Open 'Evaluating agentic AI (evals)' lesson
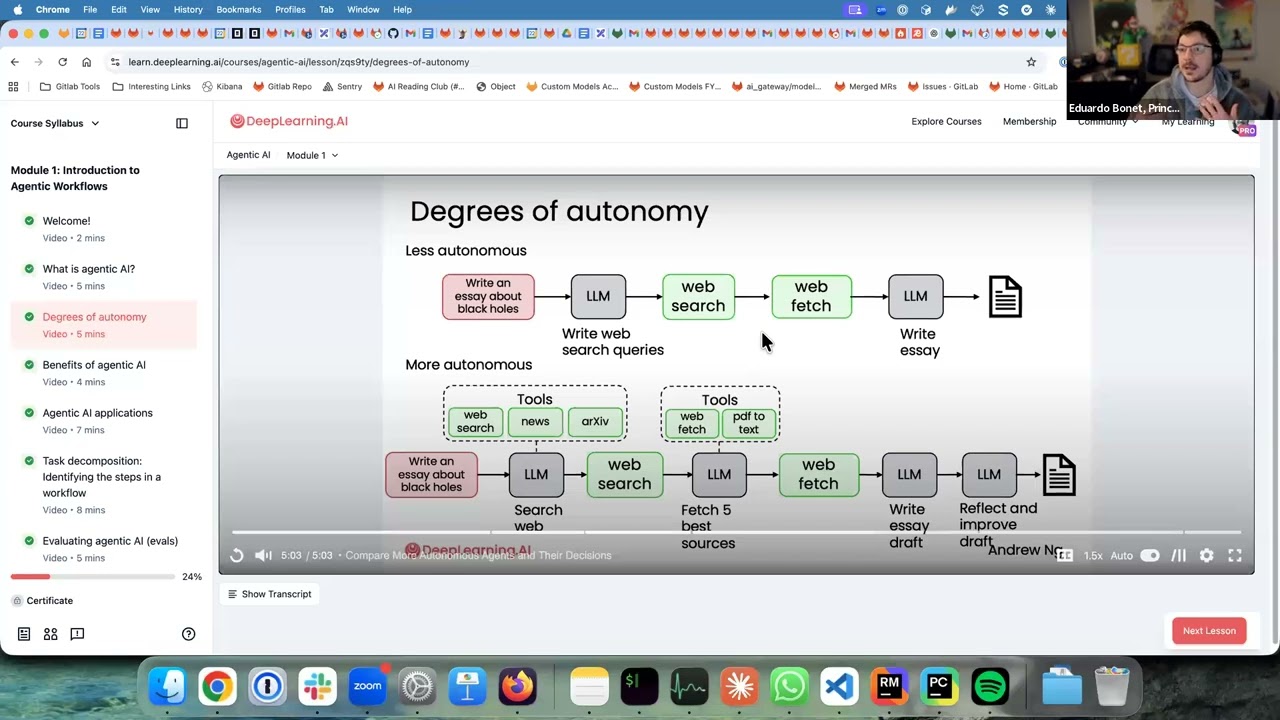1280x720 pixels. [104, 549]
